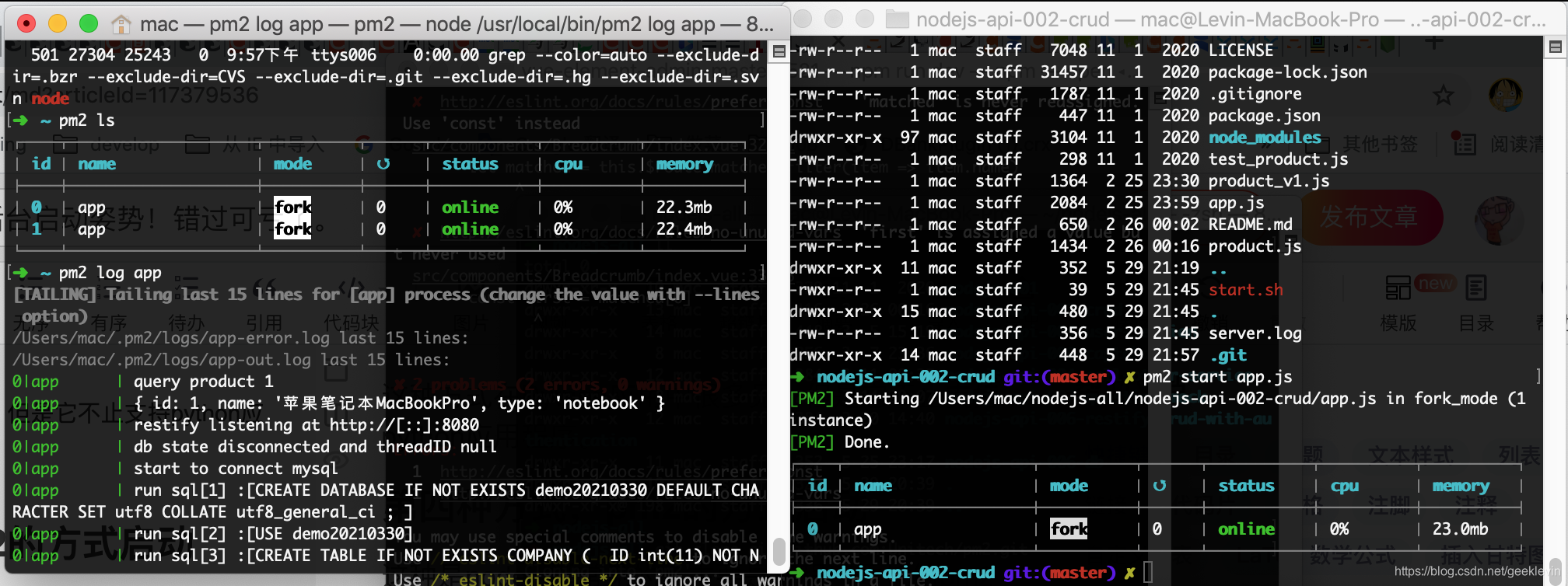
Task: Close the left pm2 log terminal window
Action: point(26,24)
